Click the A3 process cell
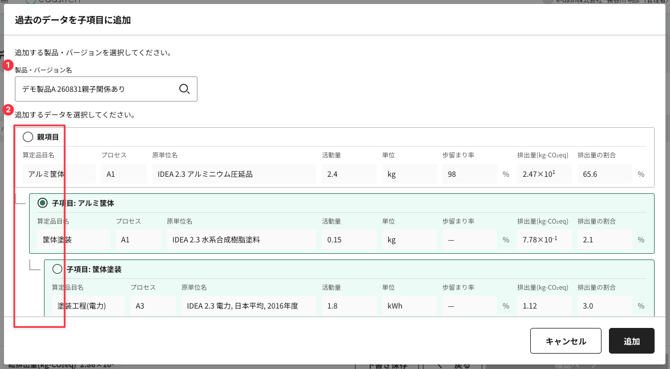 [x=153, y=306]
